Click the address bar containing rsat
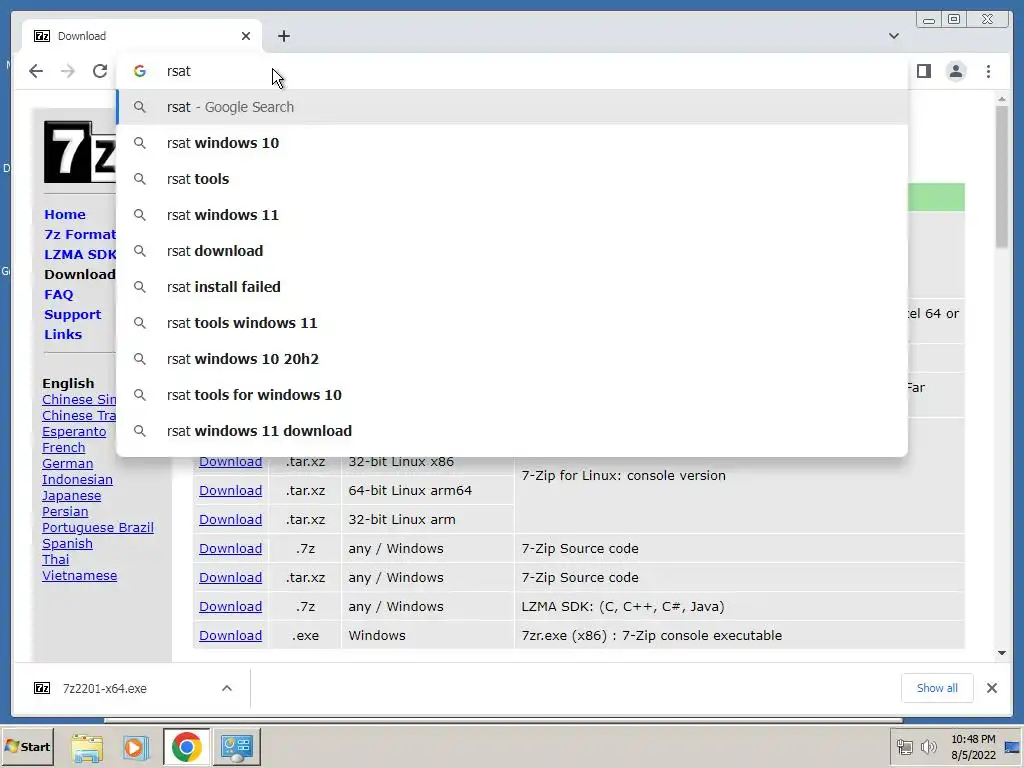This screenshot has width=1024, height=768. point(512,71)
